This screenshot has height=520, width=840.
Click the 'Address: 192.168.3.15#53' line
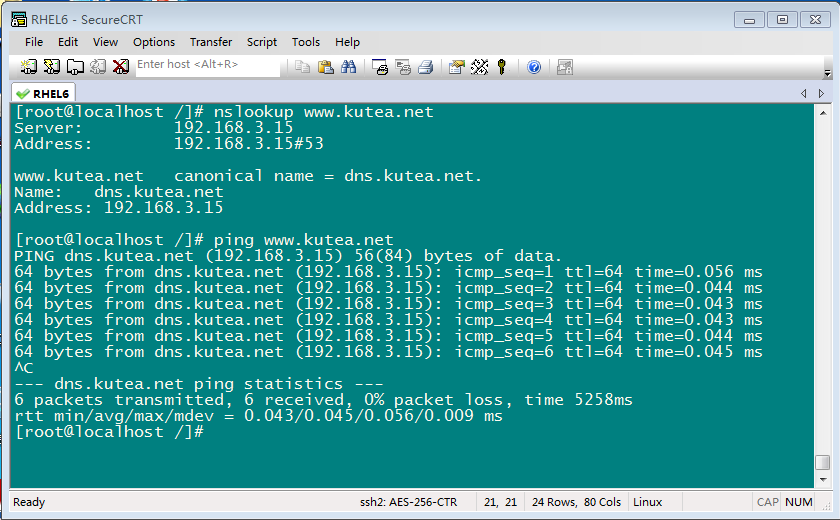click(169, 144)
